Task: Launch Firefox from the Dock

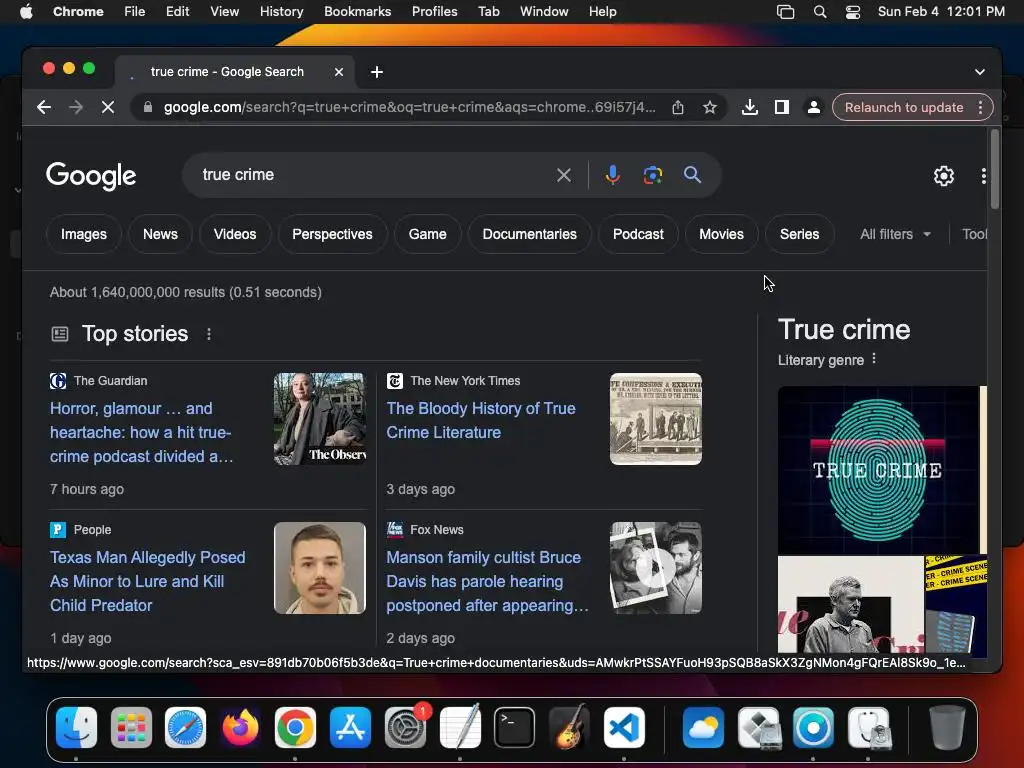Action: [x=240, y=727]
